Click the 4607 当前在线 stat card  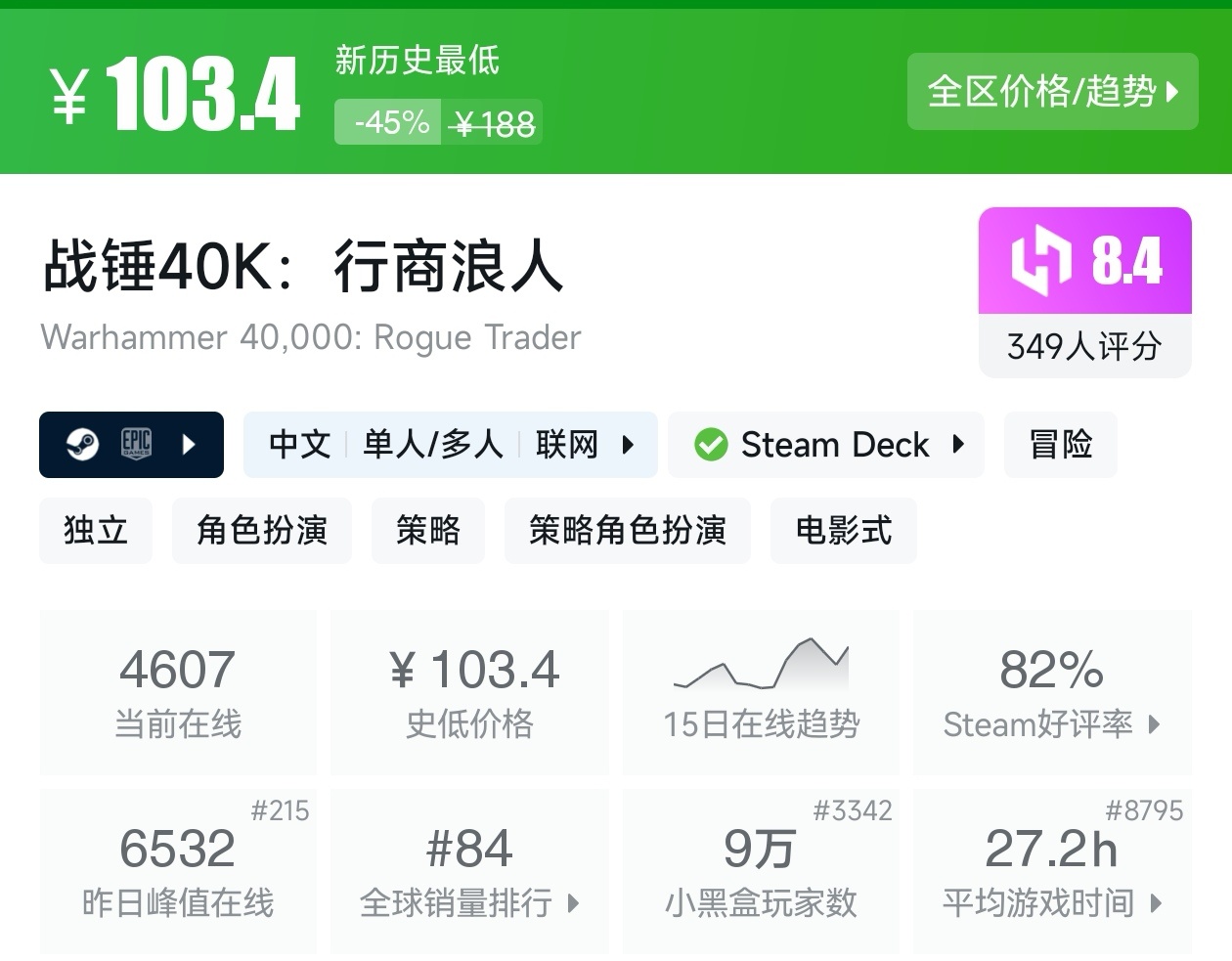(x=178, y=692)
